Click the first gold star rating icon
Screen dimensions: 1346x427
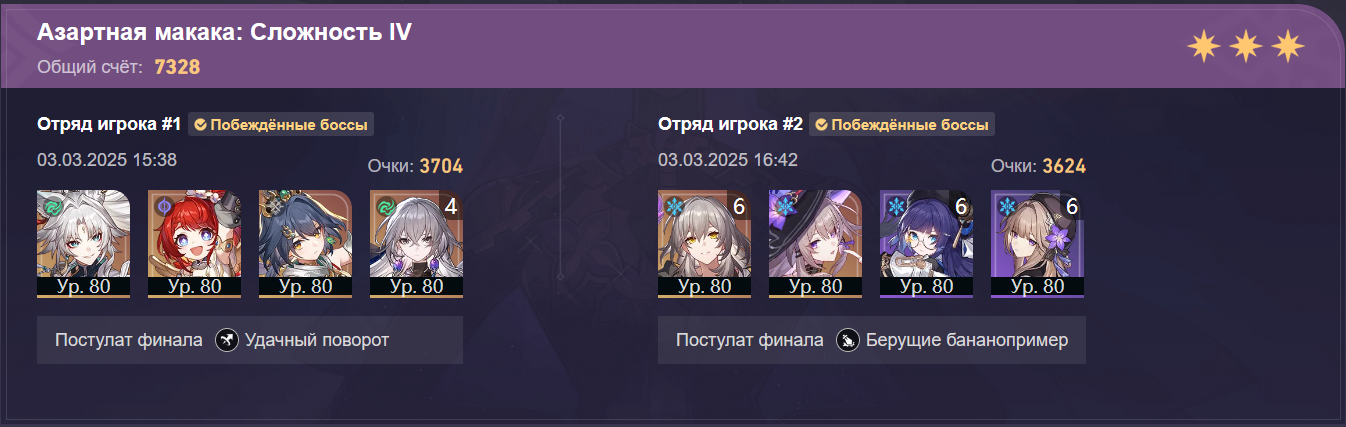(x=1202, y=45)
